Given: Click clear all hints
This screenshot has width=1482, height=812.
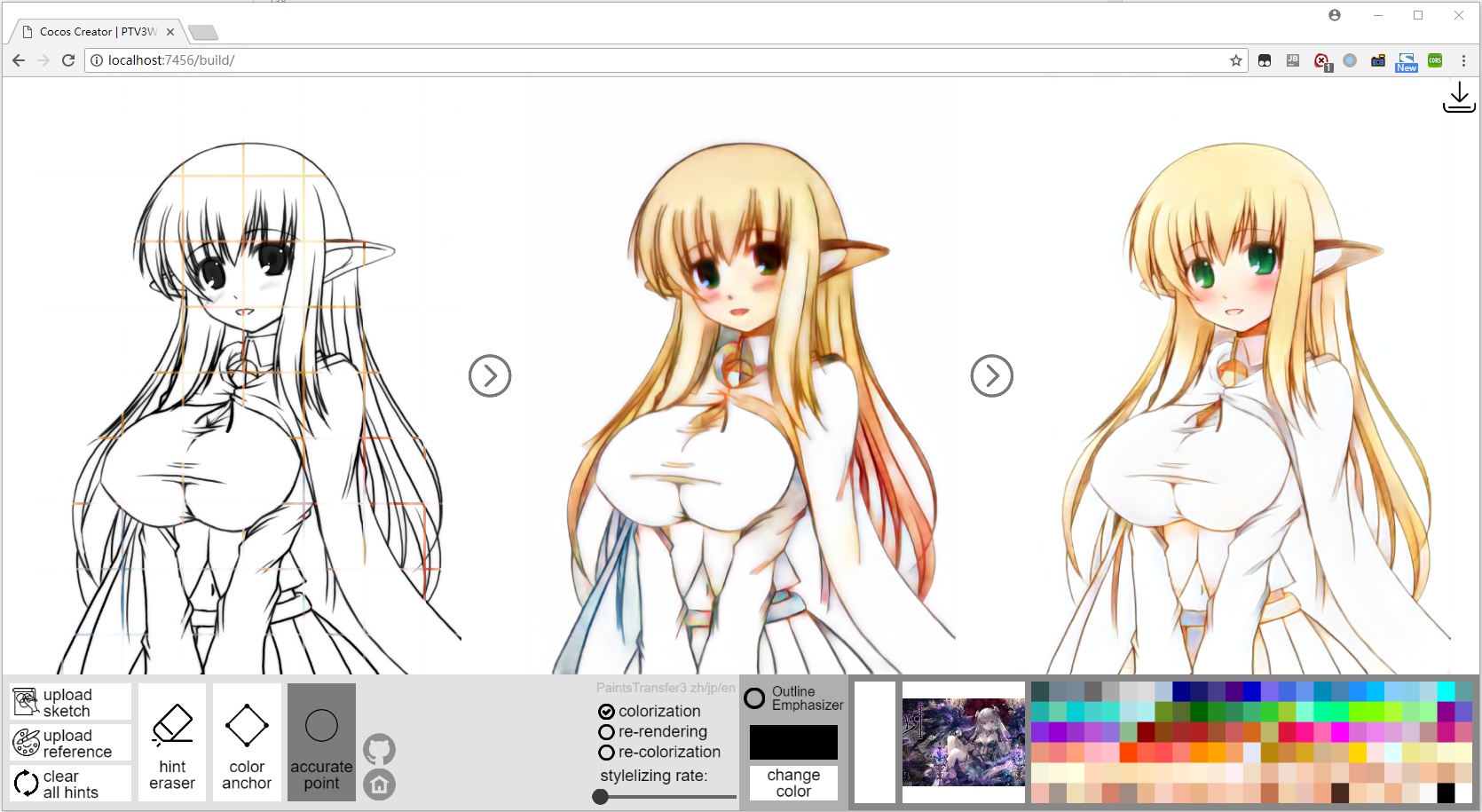Looking at the screenshot, I should tap(70, 784).
